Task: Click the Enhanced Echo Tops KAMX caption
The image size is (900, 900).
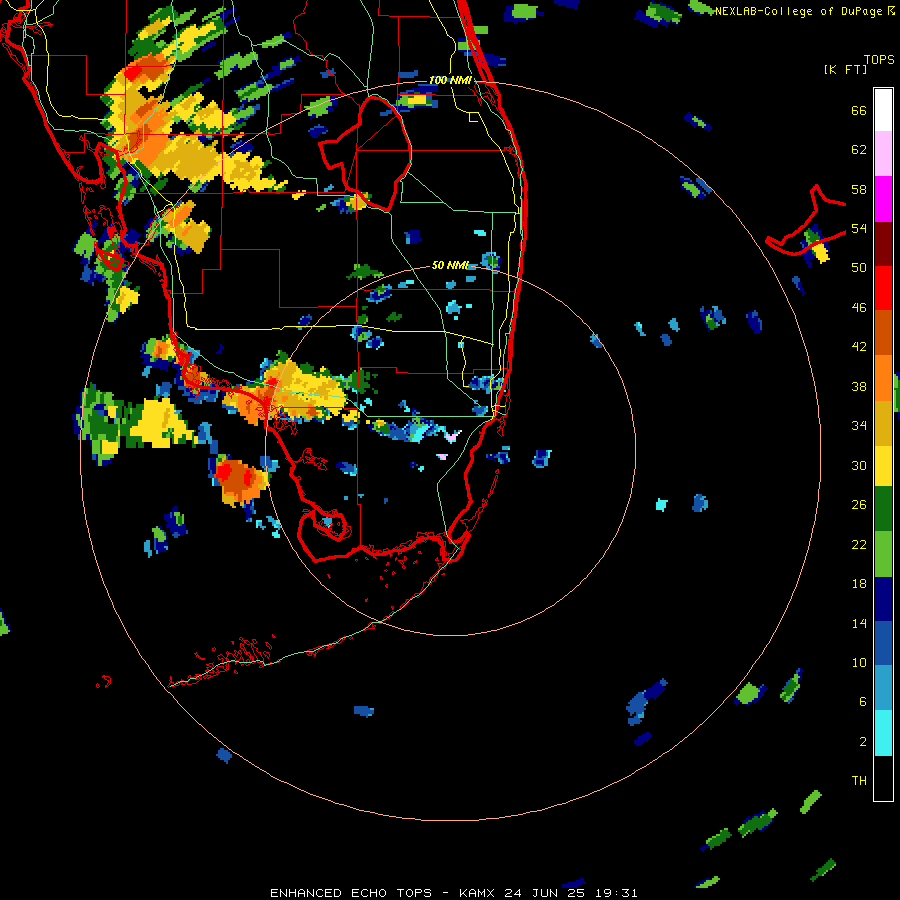Action: click(x=453, y=893)
